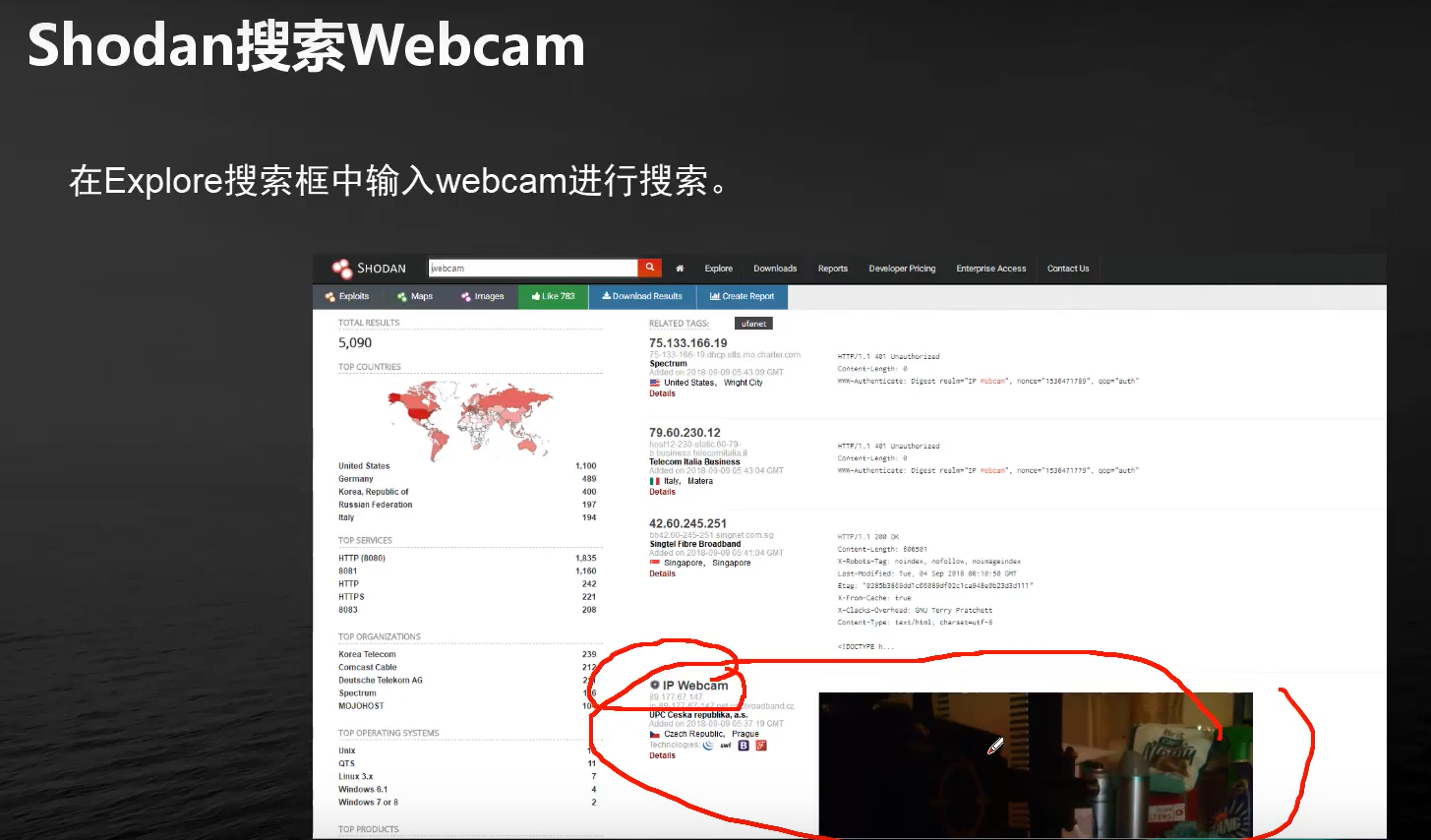The image size is (1431, 840).
Task: Click the green Like 783 button
Action: pyautogui.click(x=553, y=296)
